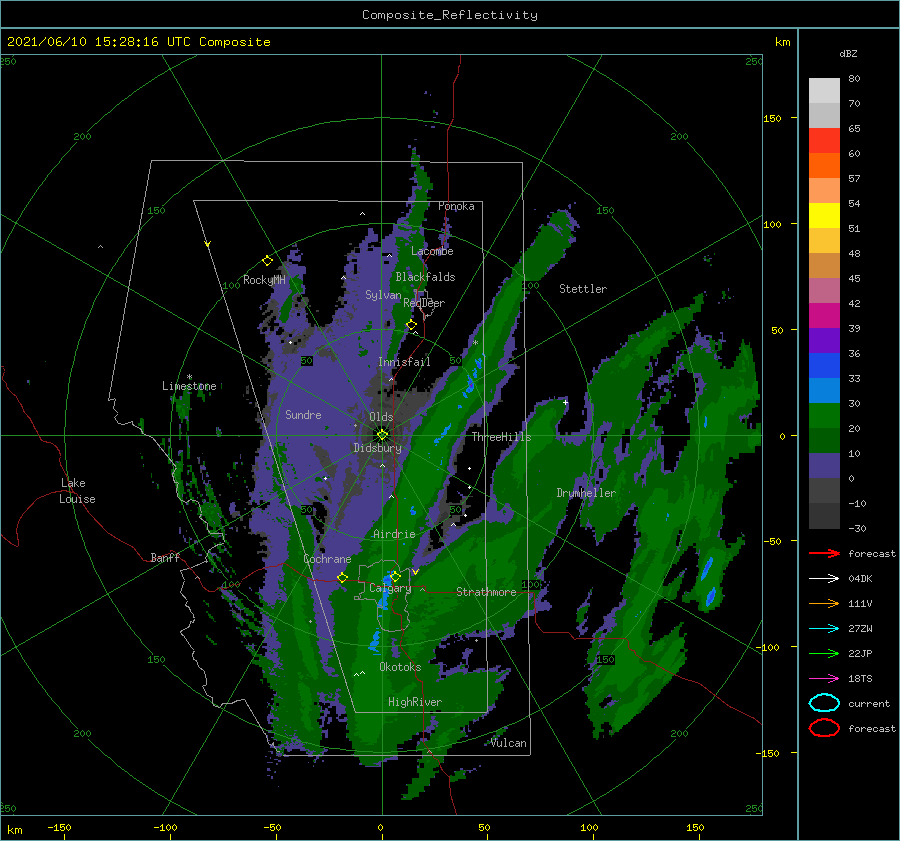
Task: Click the Strathmore city label
Action: click(486, 592)
